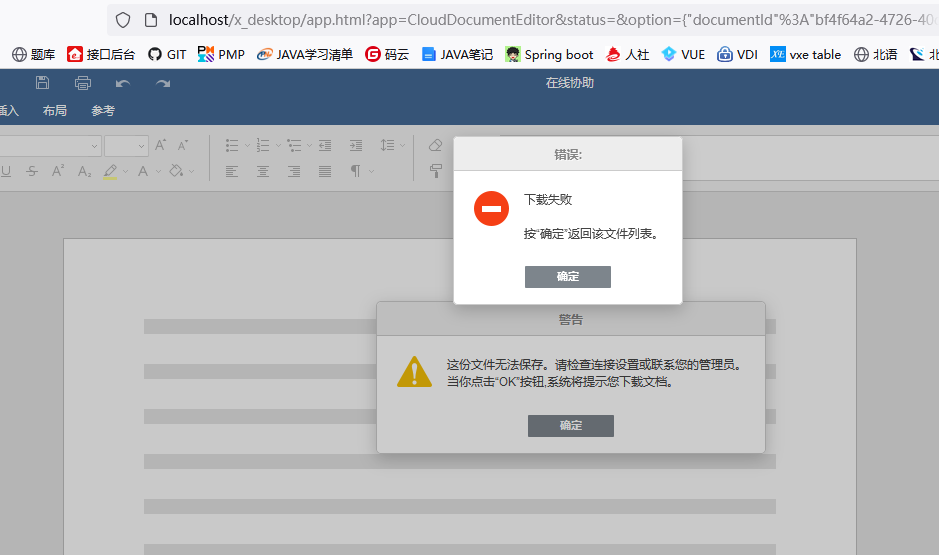This screenshot has height=555, width=939.
Task: Click the line spacing icon
Action: point(387,145)
